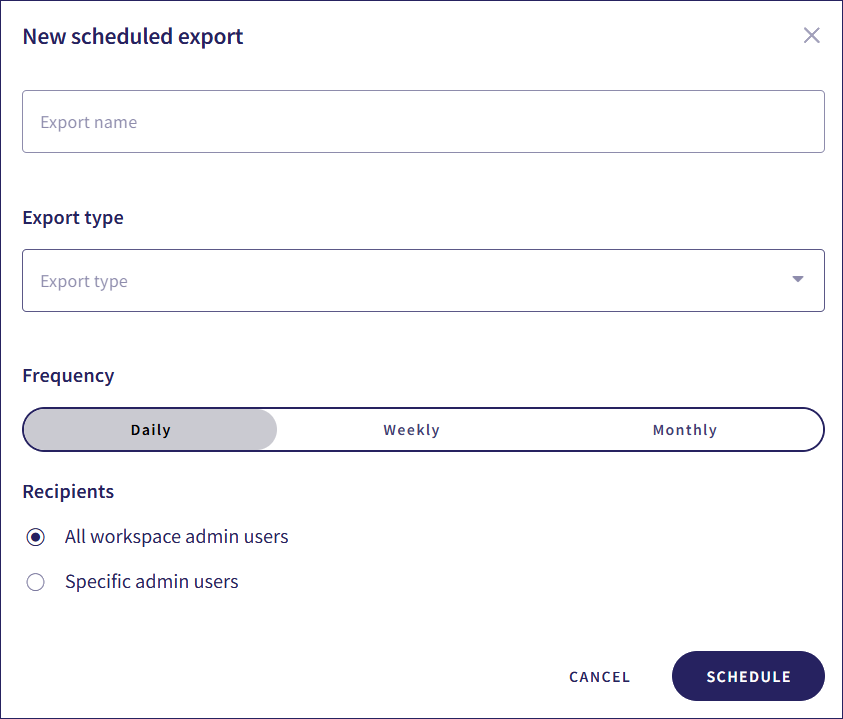Click CANCEL to dismiss the dialog
The height and width of the screenshot is (719, 843).
599,677
